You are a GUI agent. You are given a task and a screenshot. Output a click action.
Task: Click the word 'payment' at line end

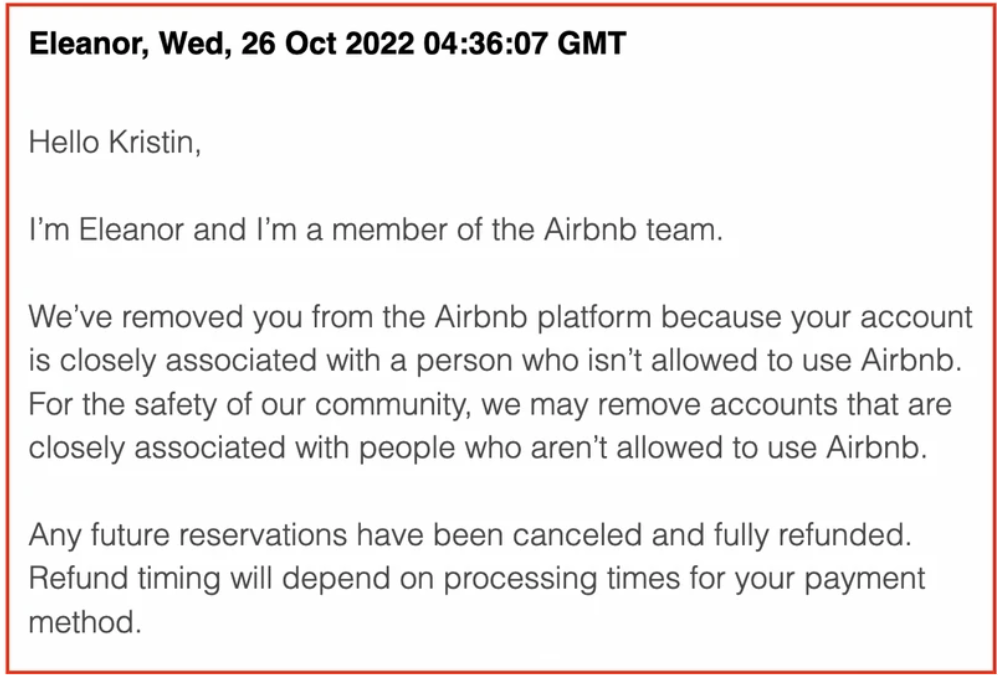tap(864, 578)
